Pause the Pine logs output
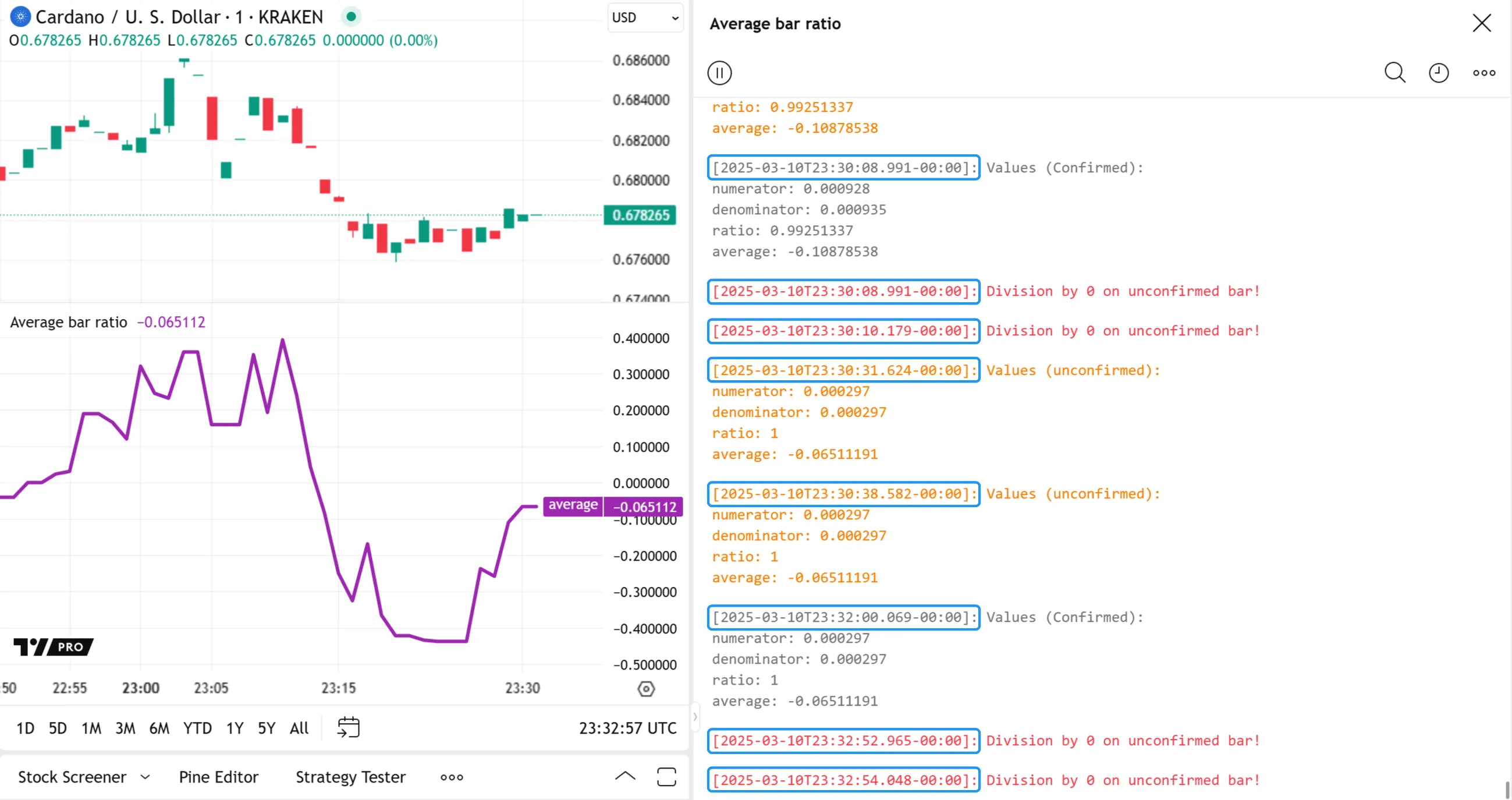The width and height of the screenshot is (1512, 800). [719, 73]
